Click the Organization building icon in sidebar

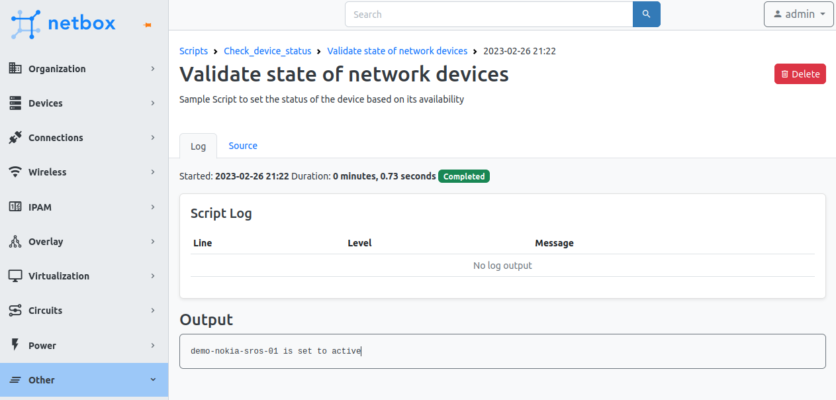15,69
